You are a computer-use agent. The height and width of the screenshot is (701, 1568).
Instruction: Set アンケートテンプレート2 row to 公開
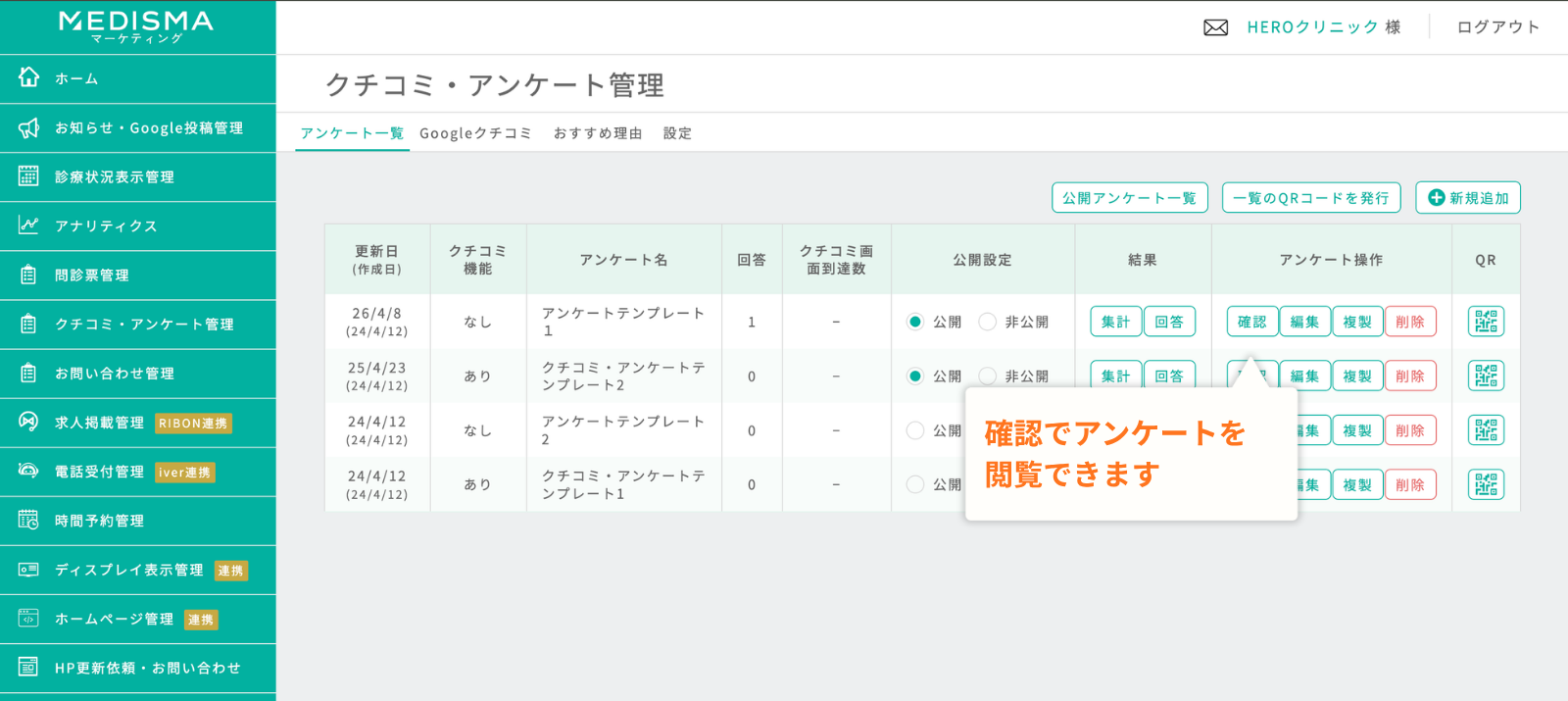point(915,429)
